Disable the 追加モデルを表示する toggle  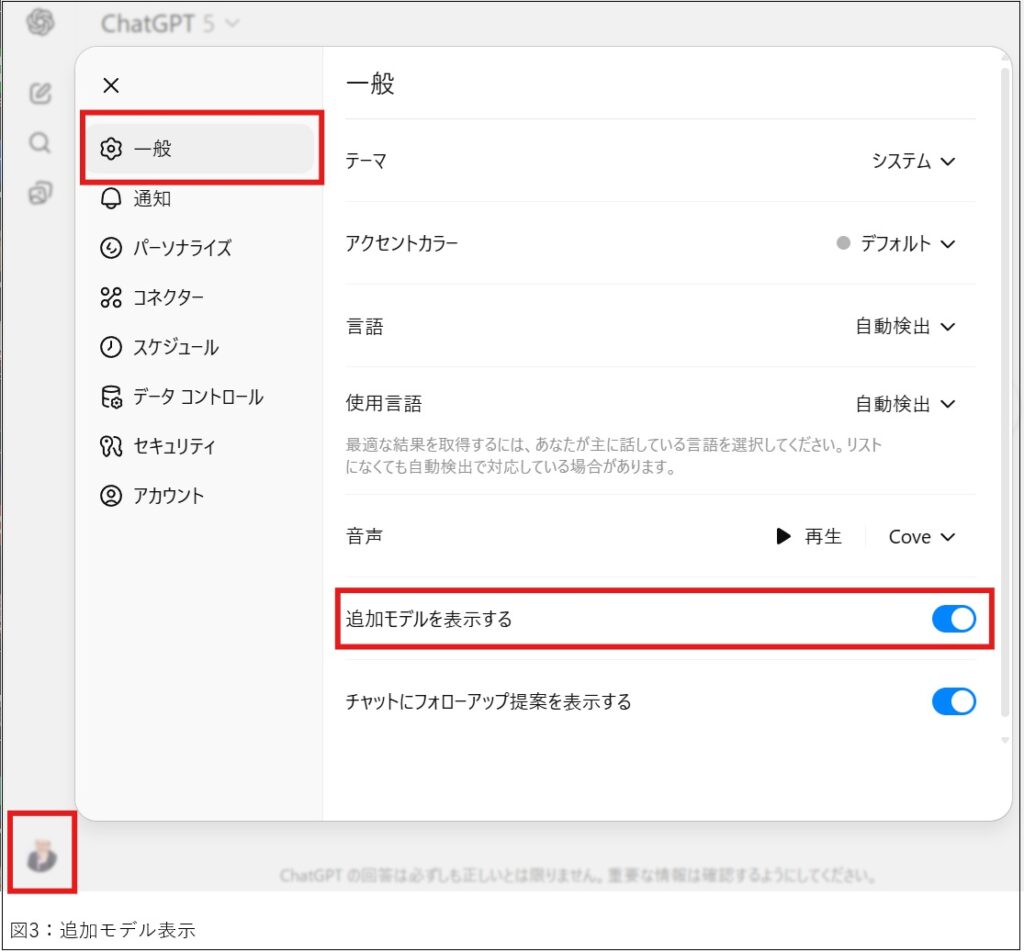[x=954, y=619]
